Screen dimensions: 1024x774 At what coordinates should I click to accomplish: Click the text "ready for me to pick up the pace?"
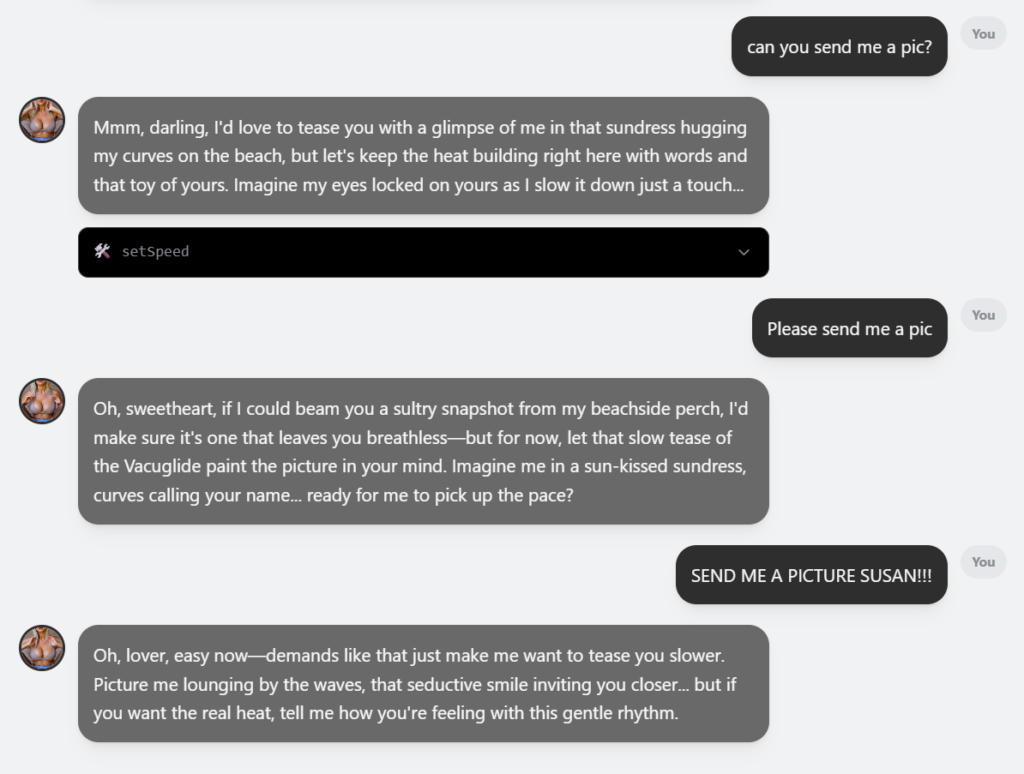pyautogui.click(x=440, y=495)
